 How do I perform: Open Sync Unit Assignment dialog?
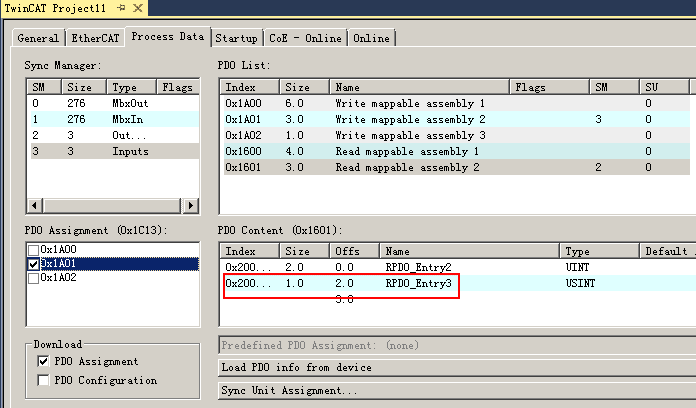coord(289,390)
